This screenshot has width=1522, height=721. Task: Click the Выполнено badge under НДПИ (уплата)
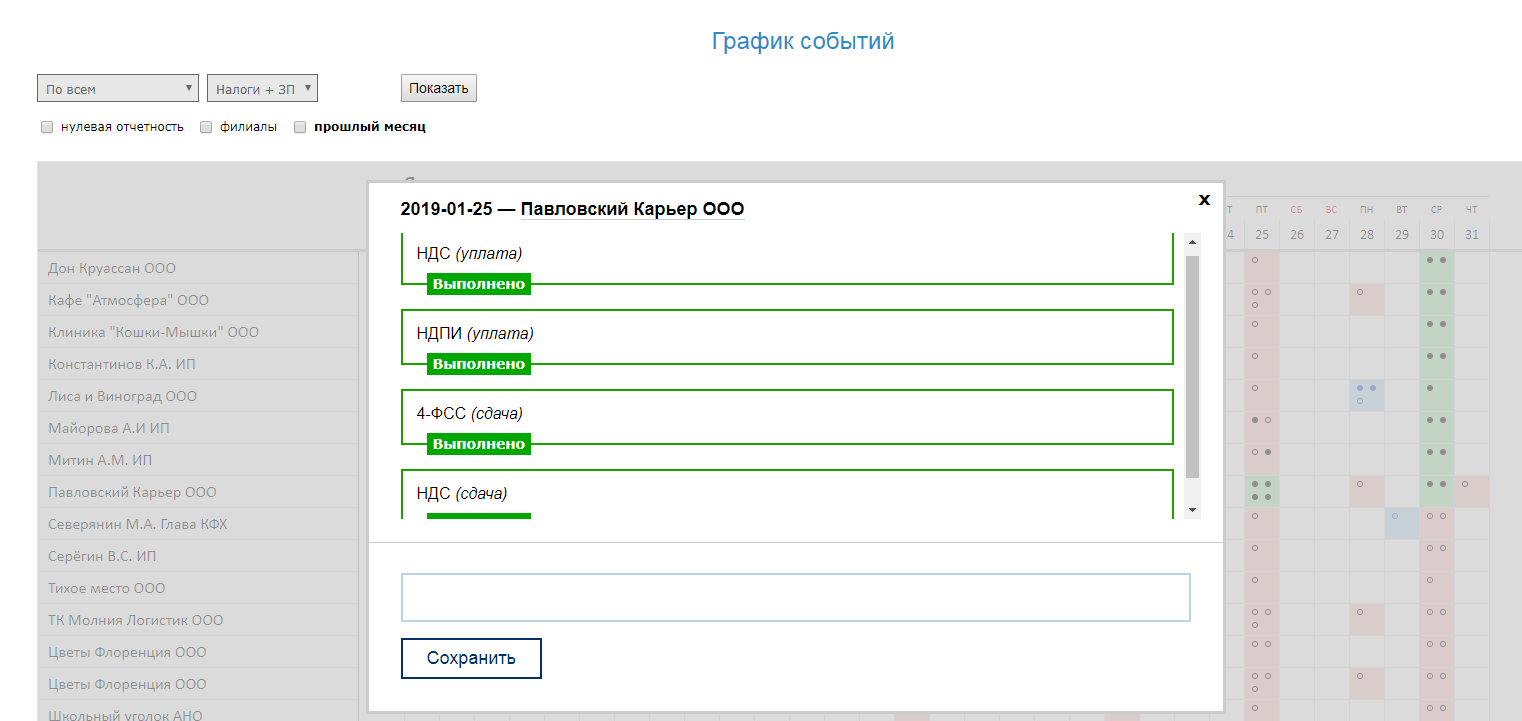click(478, 364)
